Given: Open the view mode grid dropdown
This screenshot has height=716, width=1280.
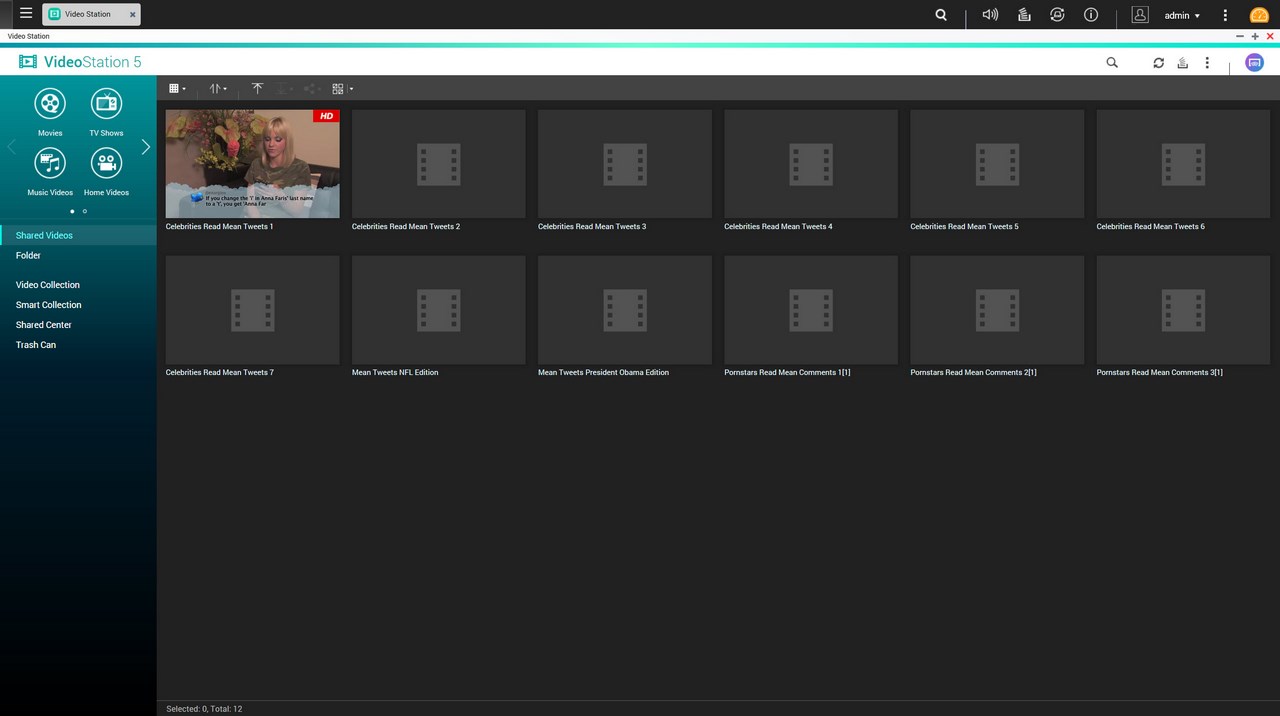Looking at the screenshot, I should [x=177, y=89].
